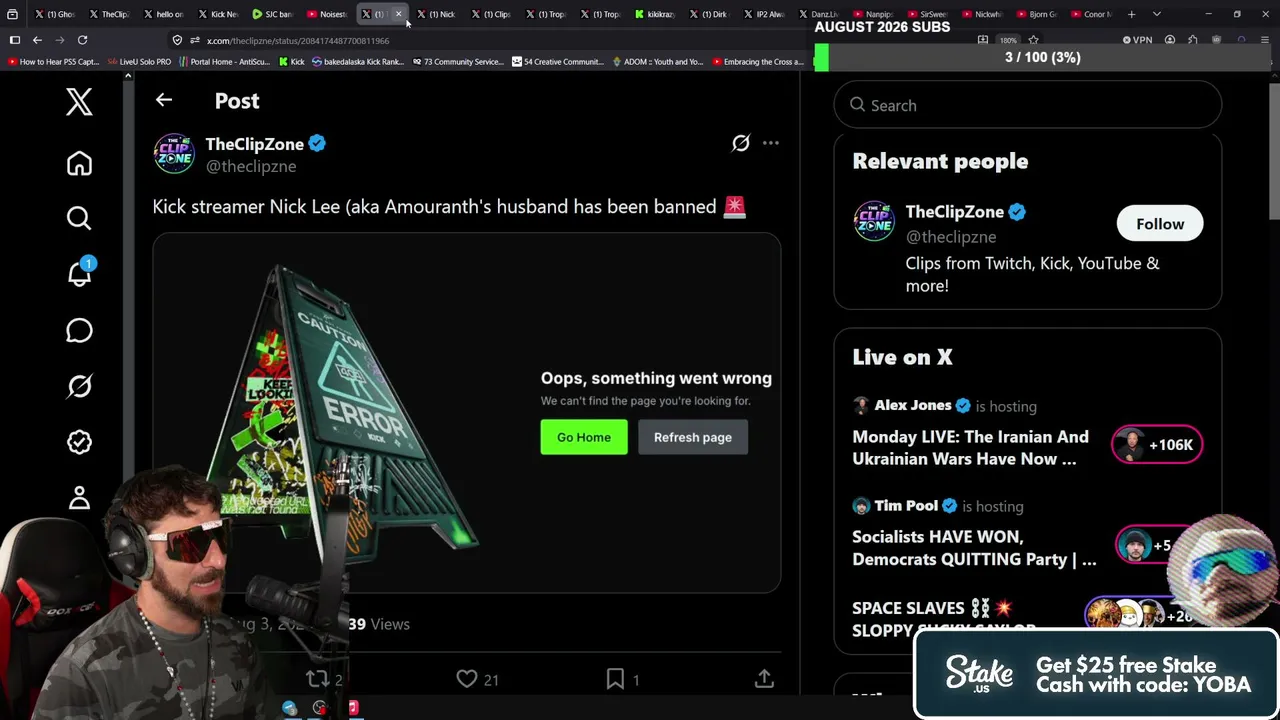Open TheClipZone author name on the post

tap(255, 144)
